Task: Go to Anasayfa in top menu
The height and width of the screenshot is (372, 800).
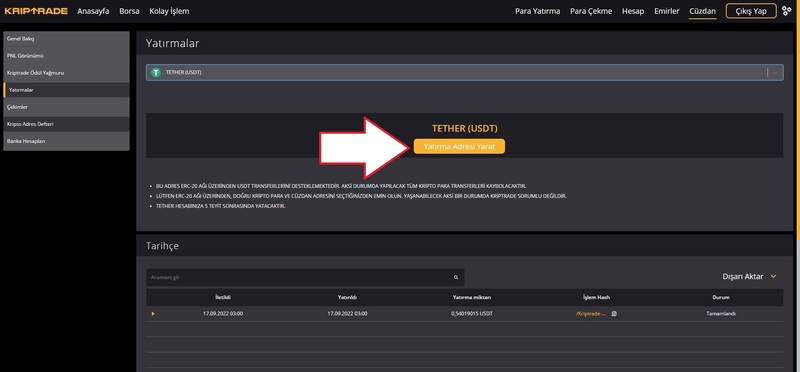Action: pos(93,11)
